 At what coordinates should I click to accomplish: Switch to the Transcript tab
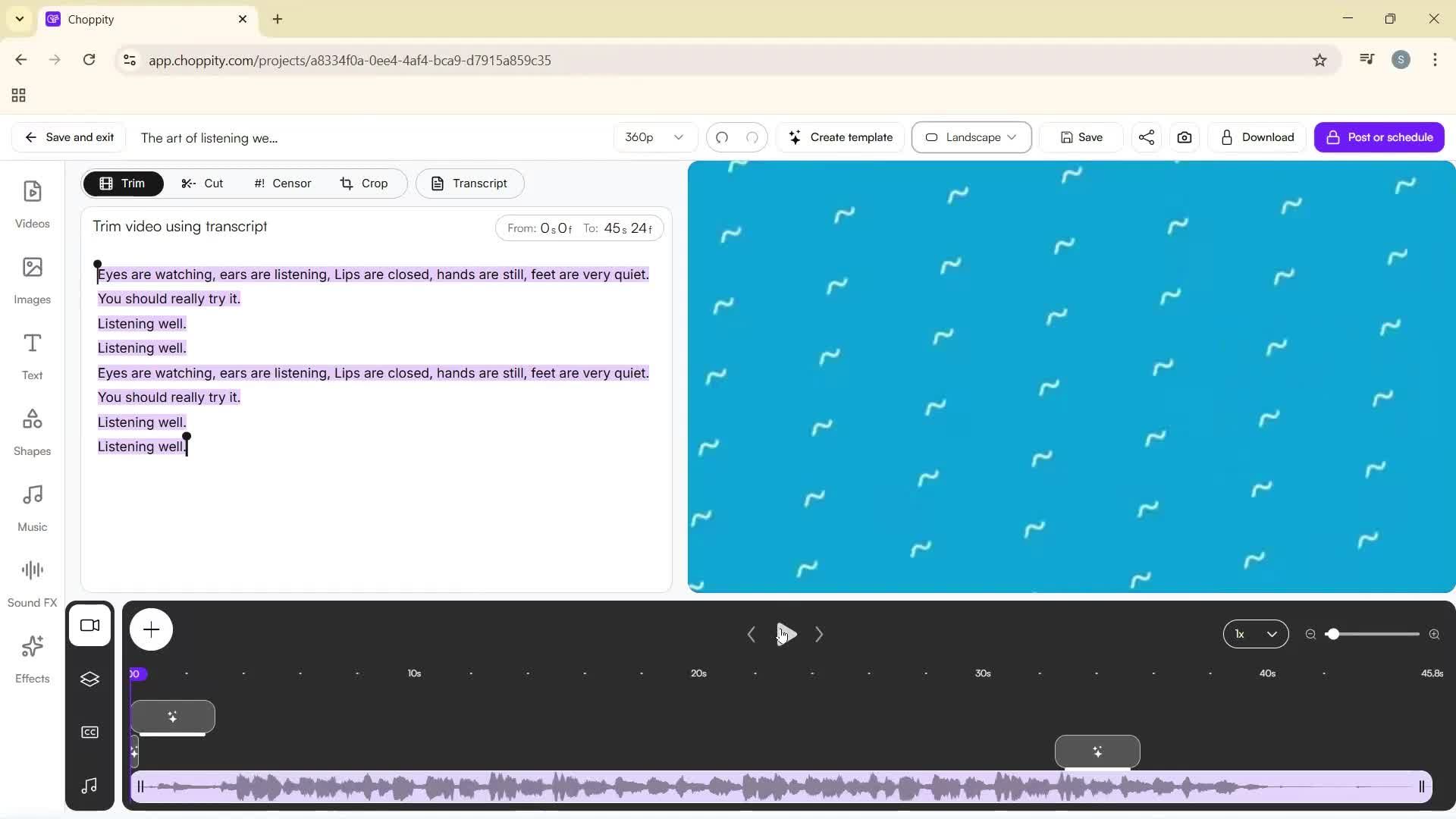(x=470, y=183)
